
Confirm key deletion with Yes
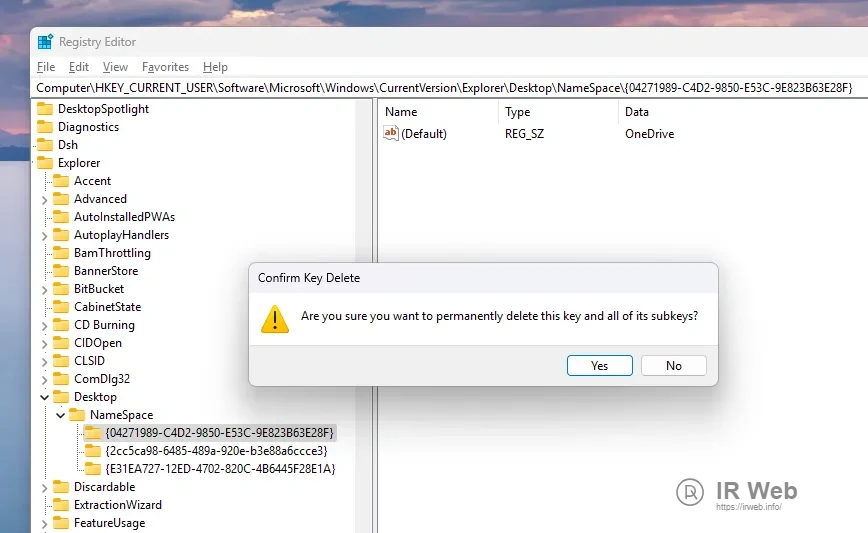tap(599, 366)
